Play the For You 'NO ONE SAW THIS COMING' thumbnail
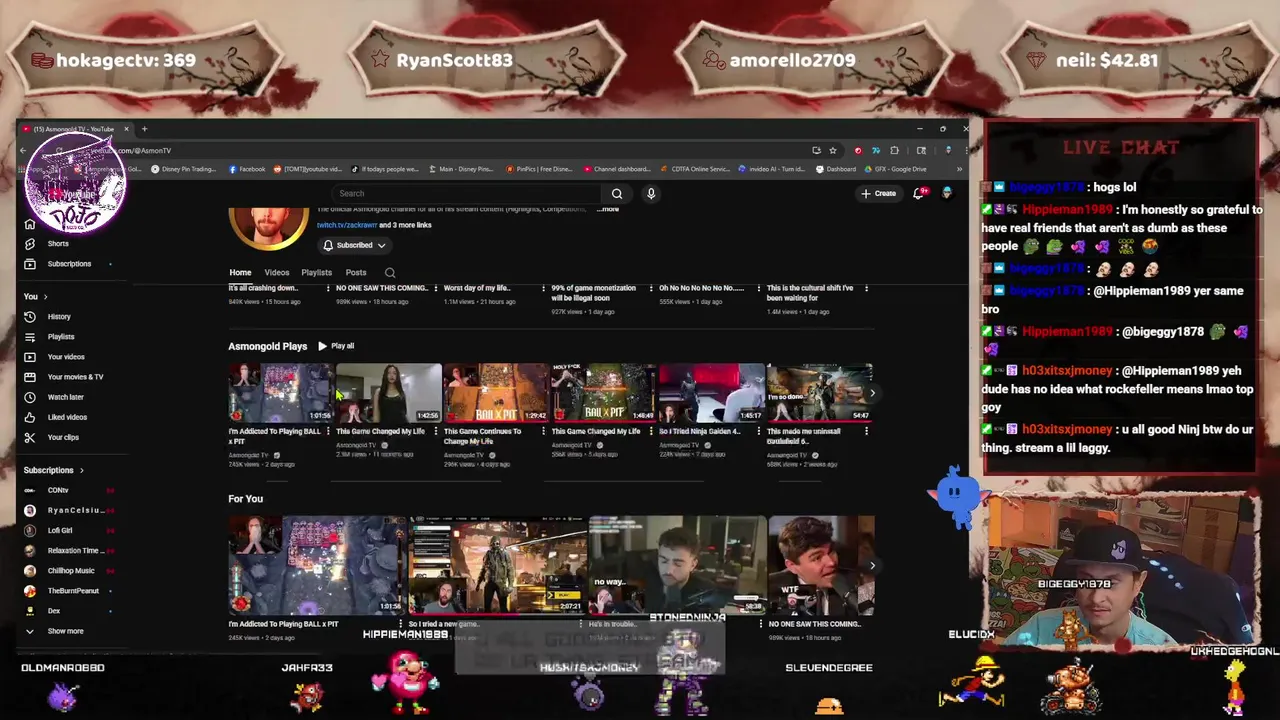The height and width of the screenshot is (720, 1280). pyautogui.click(x=821, y=566)
